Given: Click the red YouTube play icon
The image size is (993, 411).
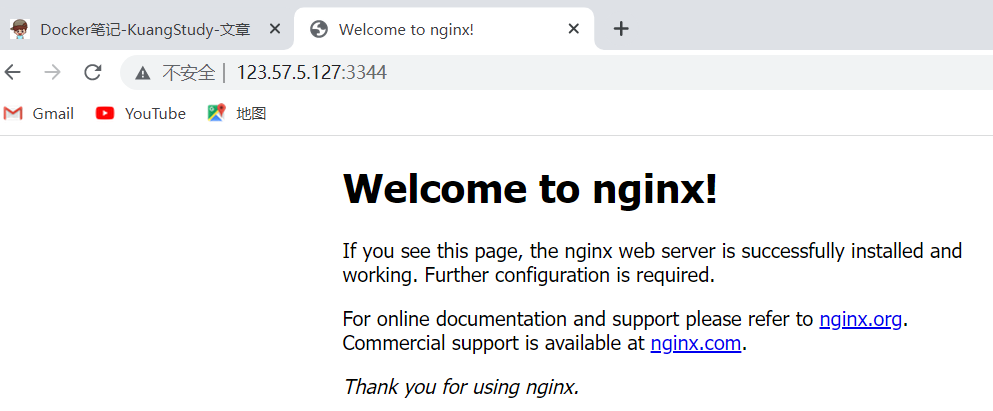Looking at the screenshot, I should click(105, 113).
